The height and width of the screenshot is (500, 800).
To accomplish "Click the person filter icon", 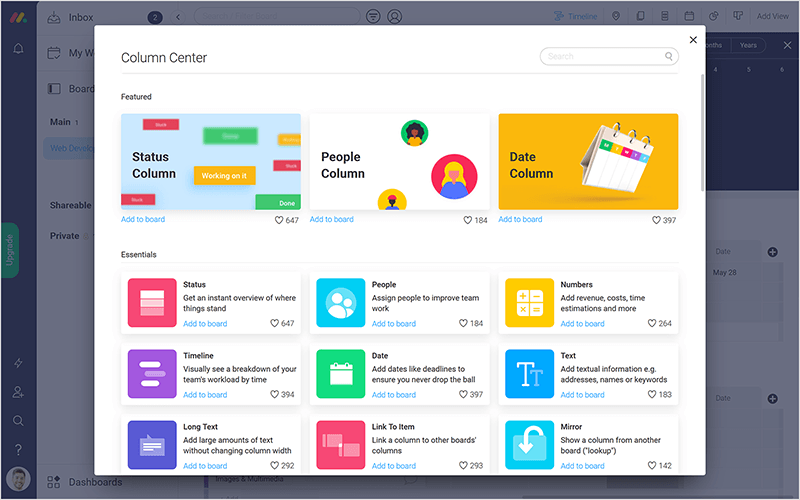I will coord(394,16).
